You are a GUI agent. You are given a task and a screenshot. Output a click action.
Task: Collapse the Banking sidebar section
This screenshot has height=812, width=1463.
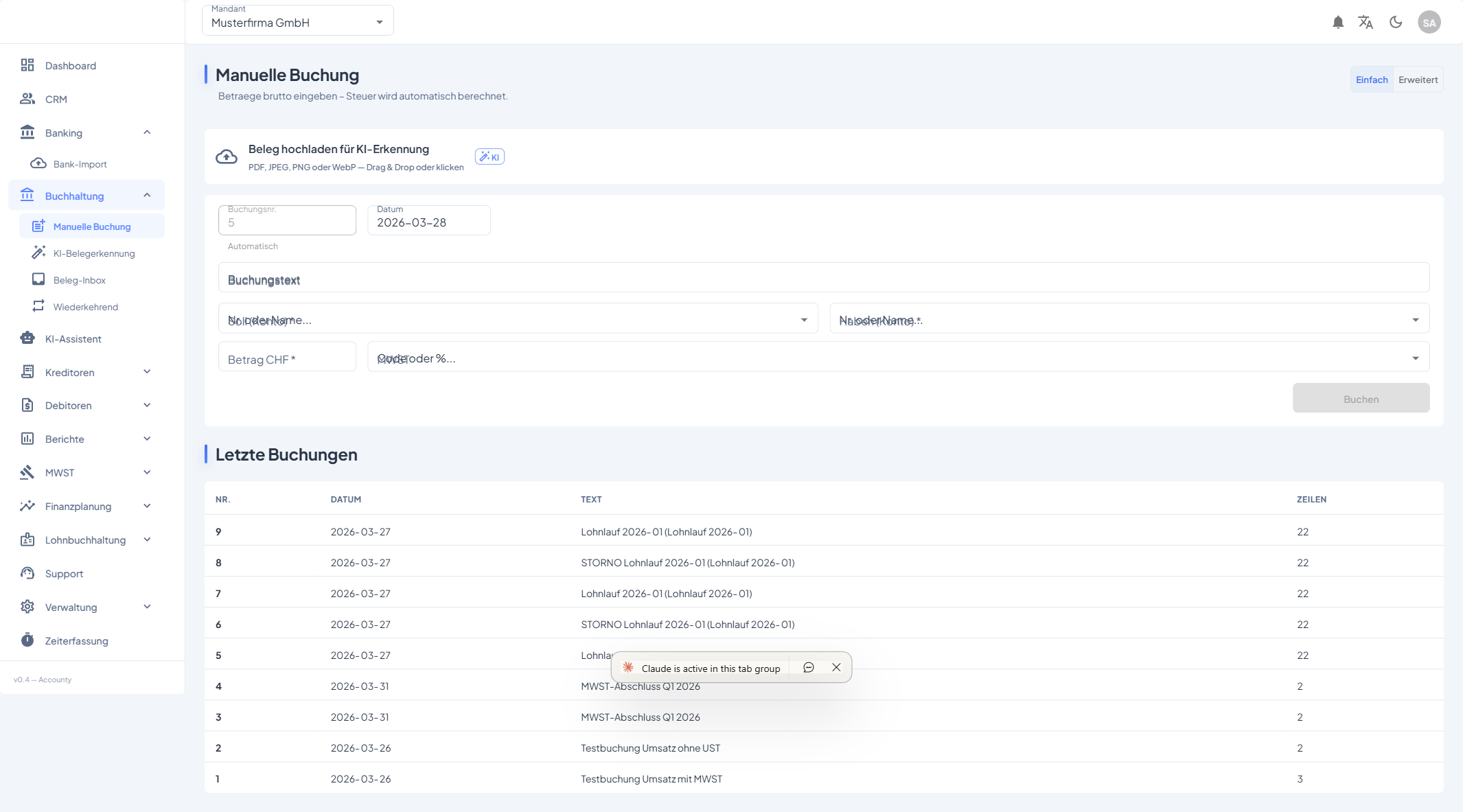click(147, 132)
